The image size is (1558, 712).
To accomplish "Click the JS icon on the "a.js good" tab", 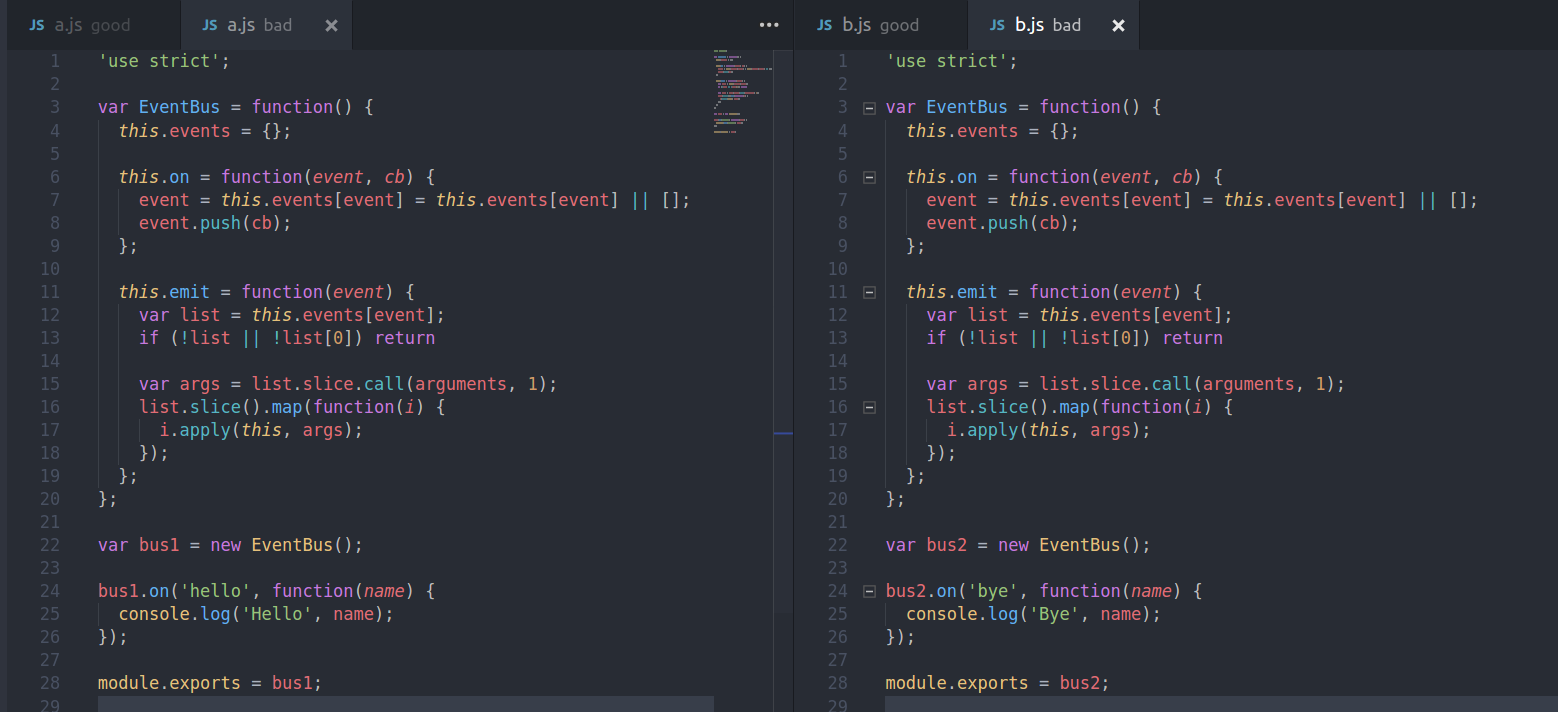I will (36, 24).
